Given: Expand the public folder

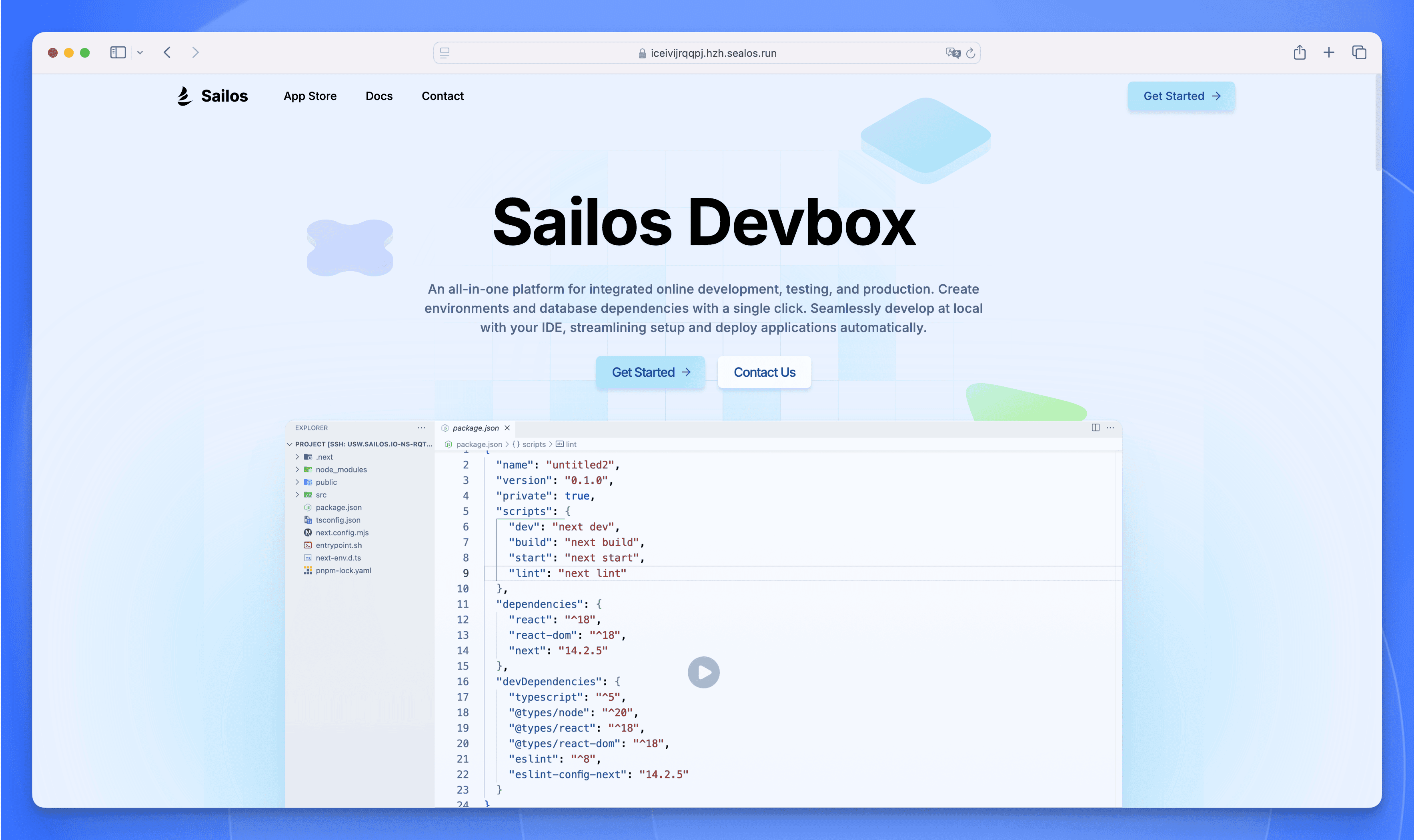Looking at the screenshot, I should [297, 482].
